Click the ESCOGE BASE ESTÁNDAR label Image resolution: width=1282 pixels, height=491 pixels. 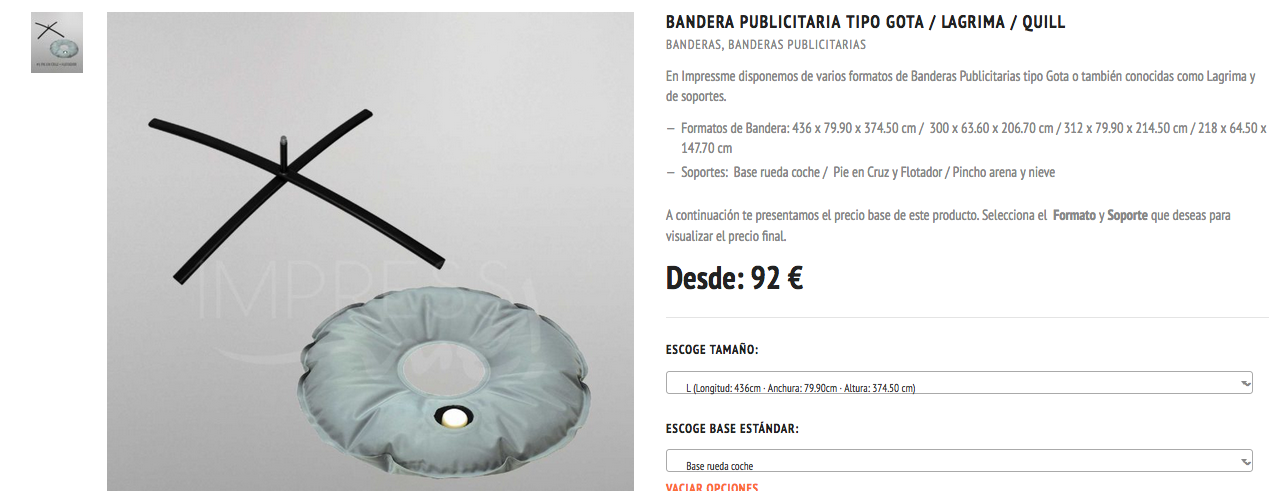point(732,429)
